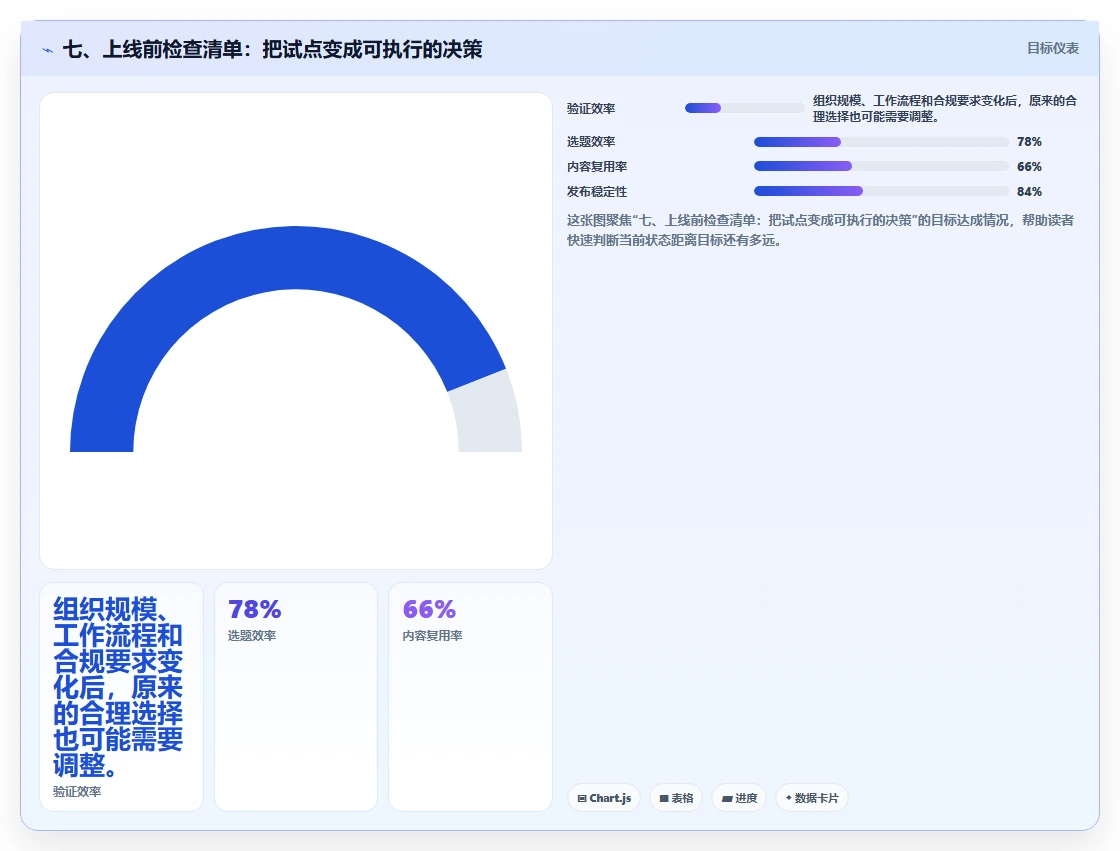Image resolution: width=1120 pixels, height=851 pixels.
Task: Click the 进度 tag icon
Action: 726,798
